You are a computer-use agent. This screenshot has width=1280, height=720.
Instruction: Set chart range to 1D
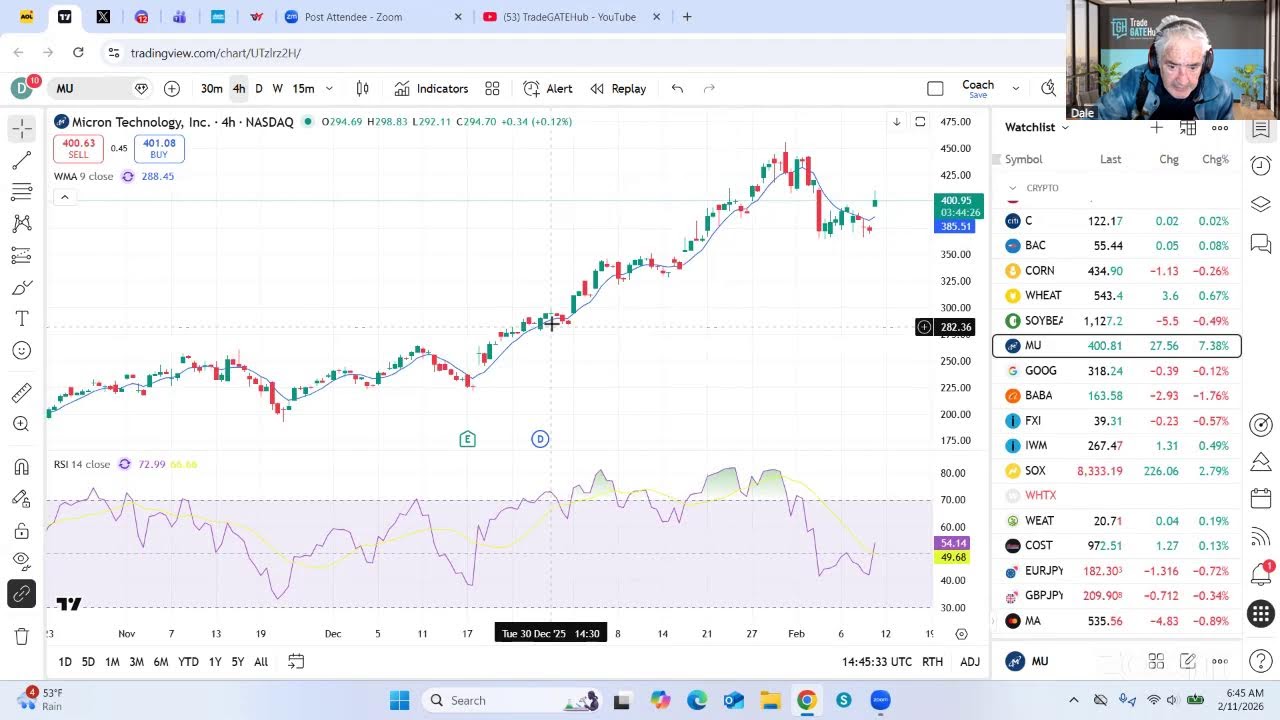pos(65,662)
